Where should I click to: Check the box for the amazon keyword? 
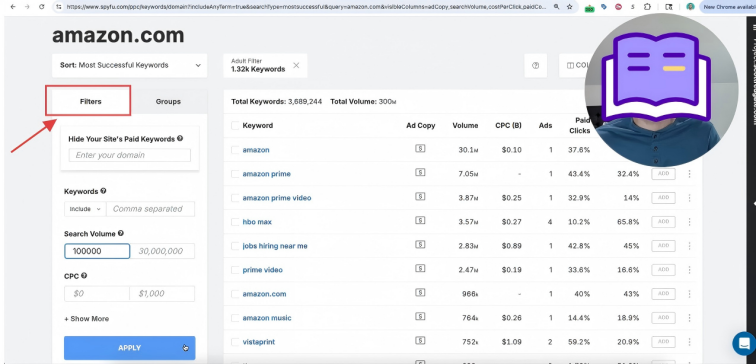click(x=235, y=150)
